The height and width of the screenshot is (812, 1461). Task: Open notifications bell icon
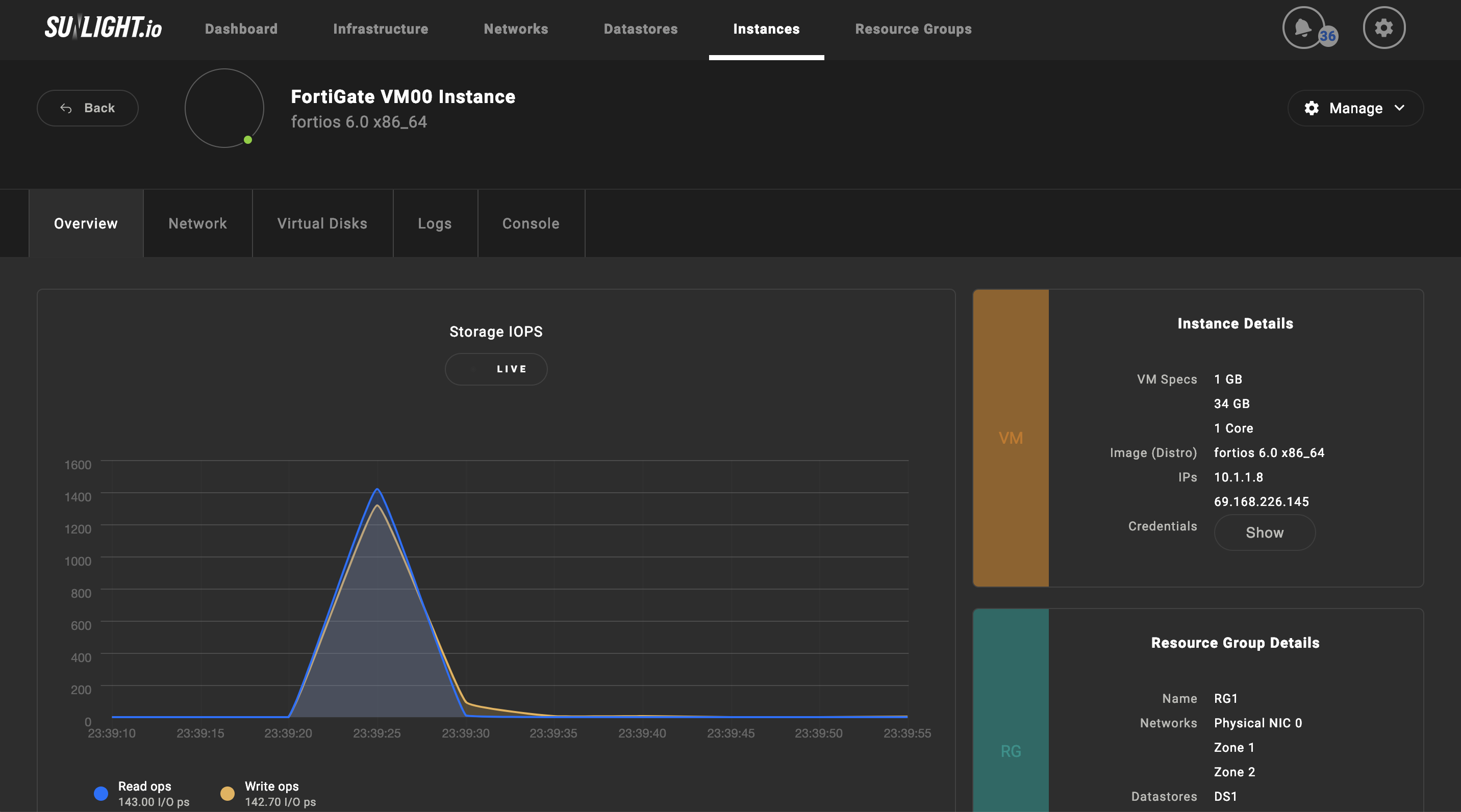click(1303, 27)
